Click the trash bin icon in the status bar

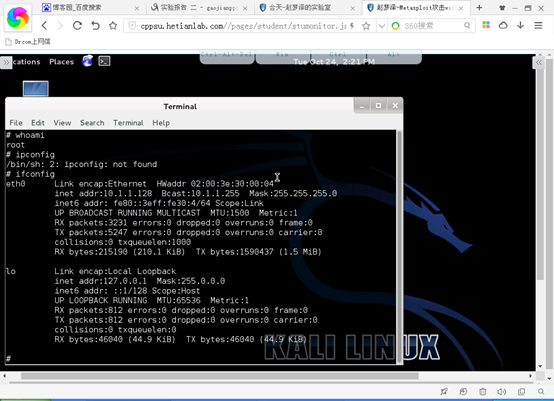click(x=483, y=391)
